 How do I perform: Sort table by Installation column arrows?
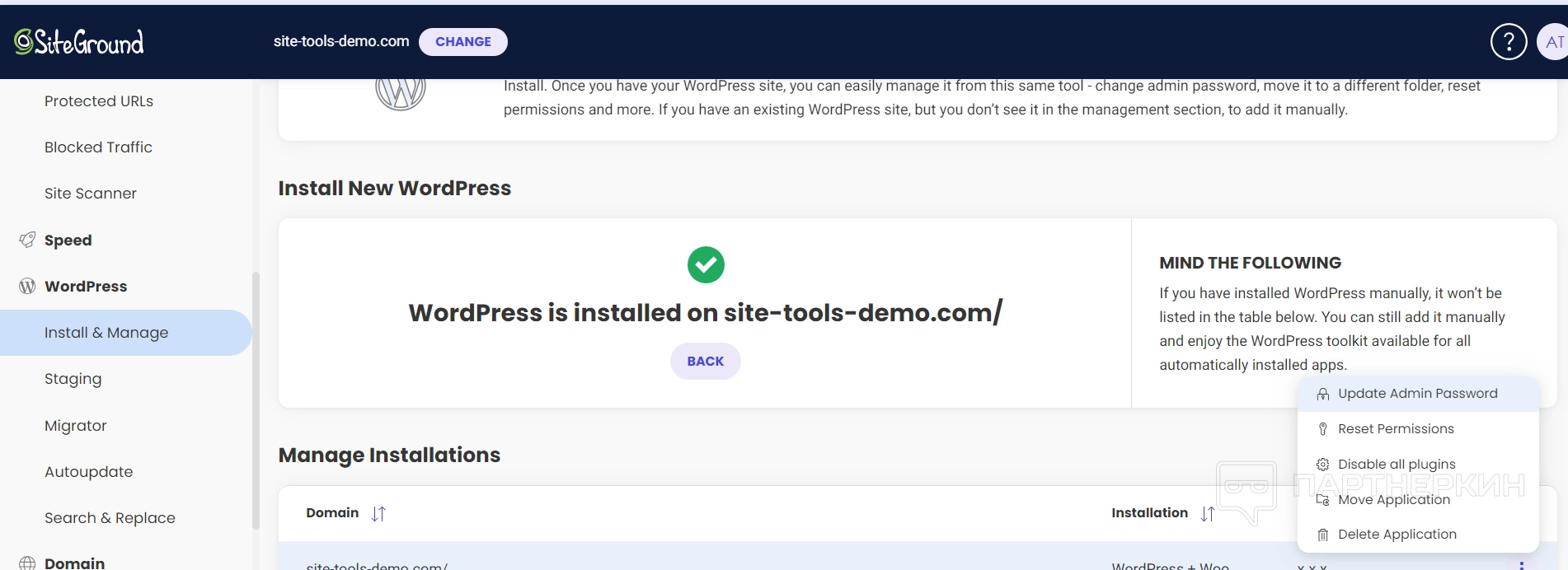(1208, 513)
